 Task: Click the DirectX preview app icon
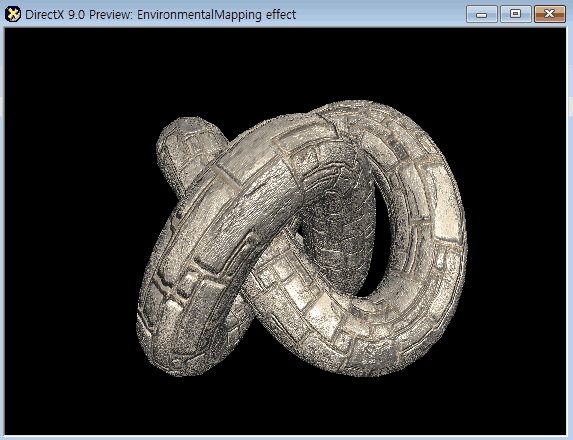[x=13, y=15]
